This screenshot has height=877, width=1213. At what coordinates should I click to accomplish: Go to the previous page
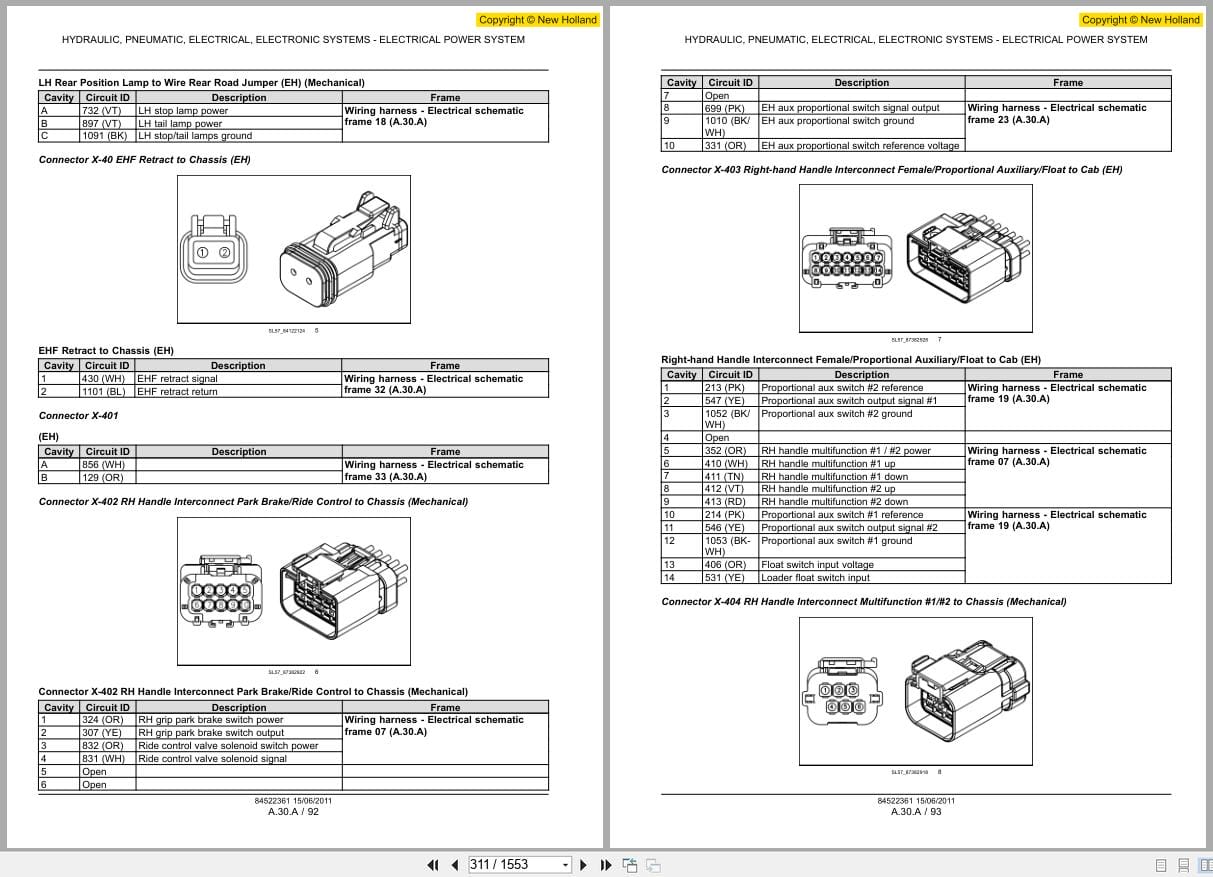[x=455, y=865]
